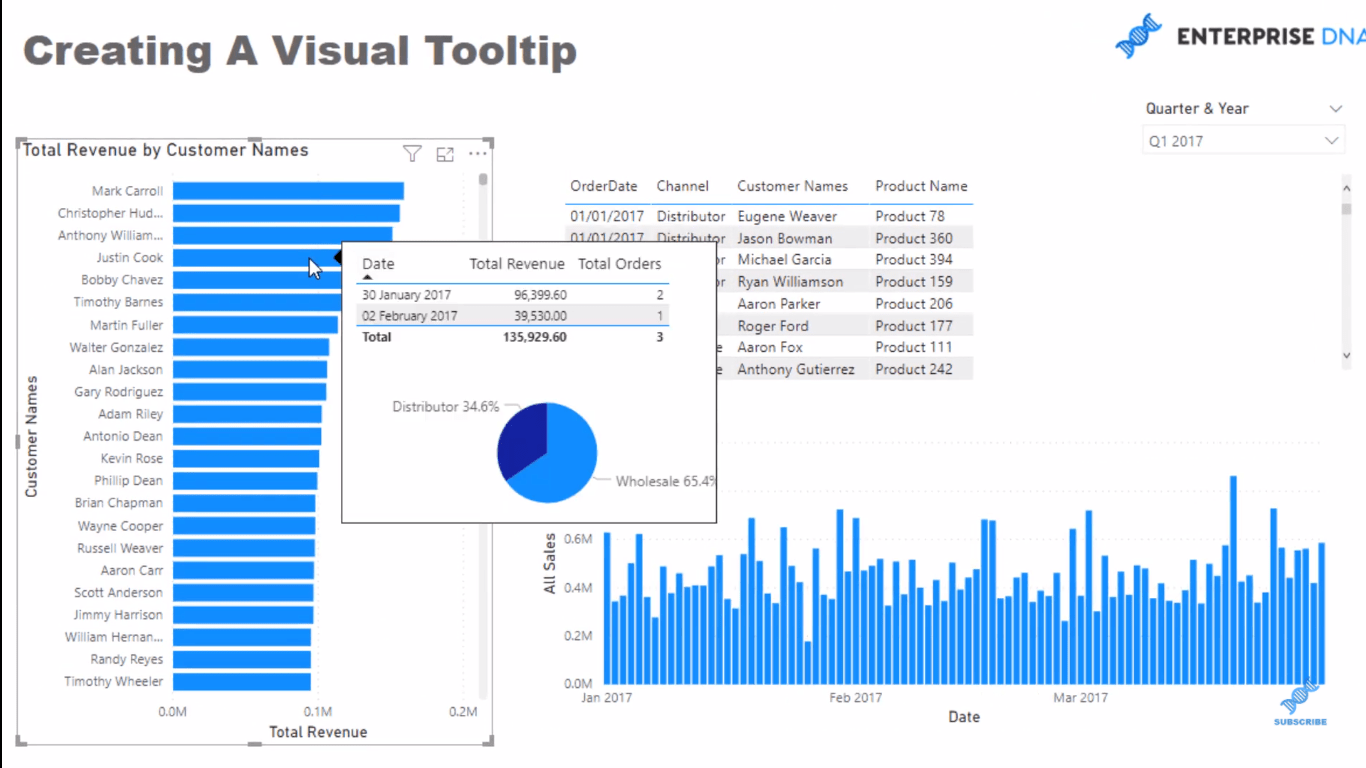The image size is (1366, 768).
Task: Select the Gary Rodriguez bar
Action: [x=249, y=392]
